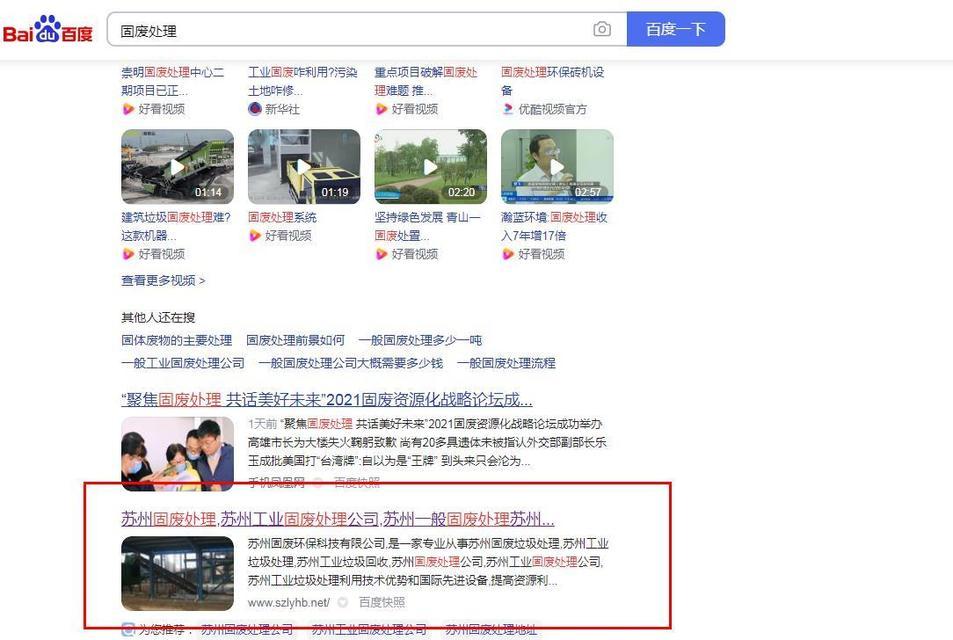Image resolution: width=953 pixels, height=640 pixels.
Task: Open 崇明固废处理中心二期项目 video title
Action: tap(173, 81)
